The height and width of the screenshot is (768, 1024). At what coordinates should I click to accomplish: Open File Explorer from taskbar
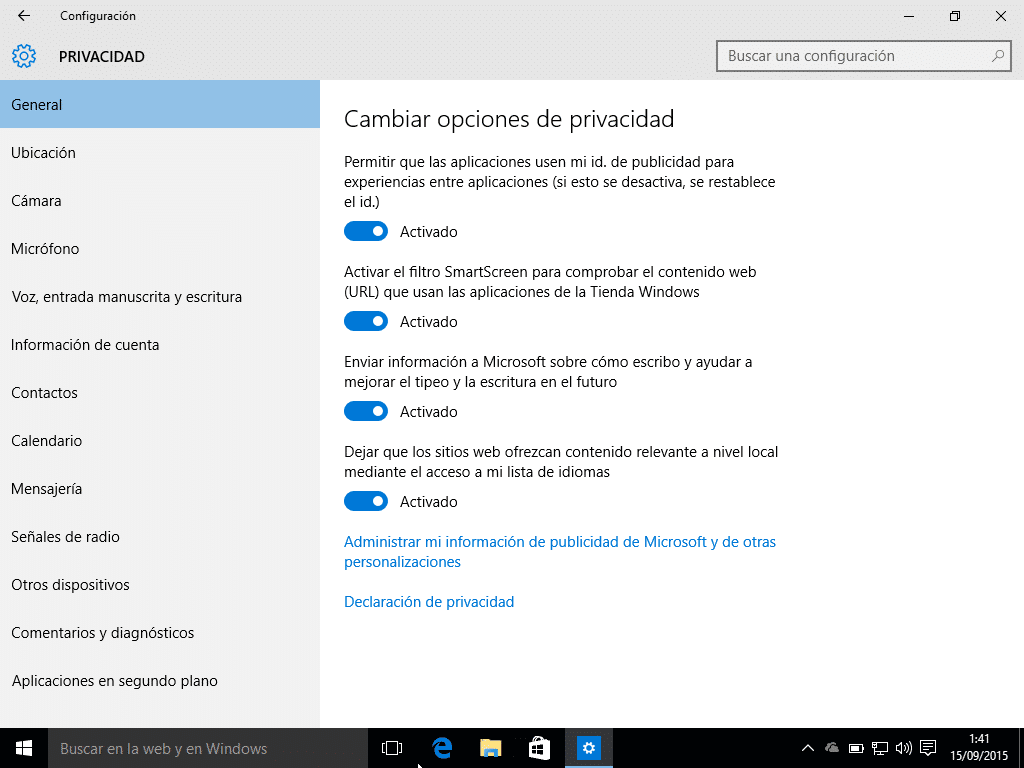490,748
